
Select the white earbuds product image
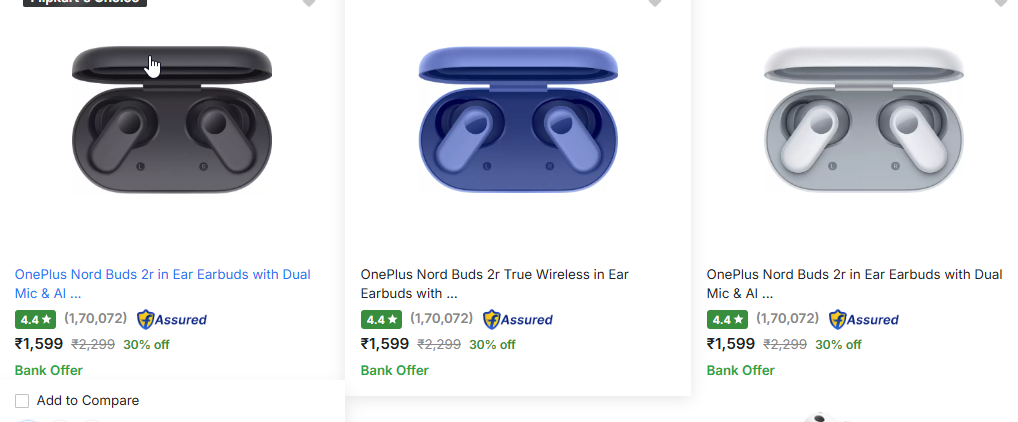[864, 119]
